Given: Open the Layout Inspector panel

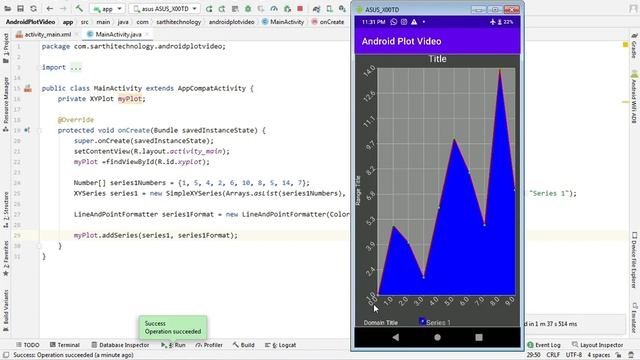Looking at the screenshot, I should pos(598,345).
